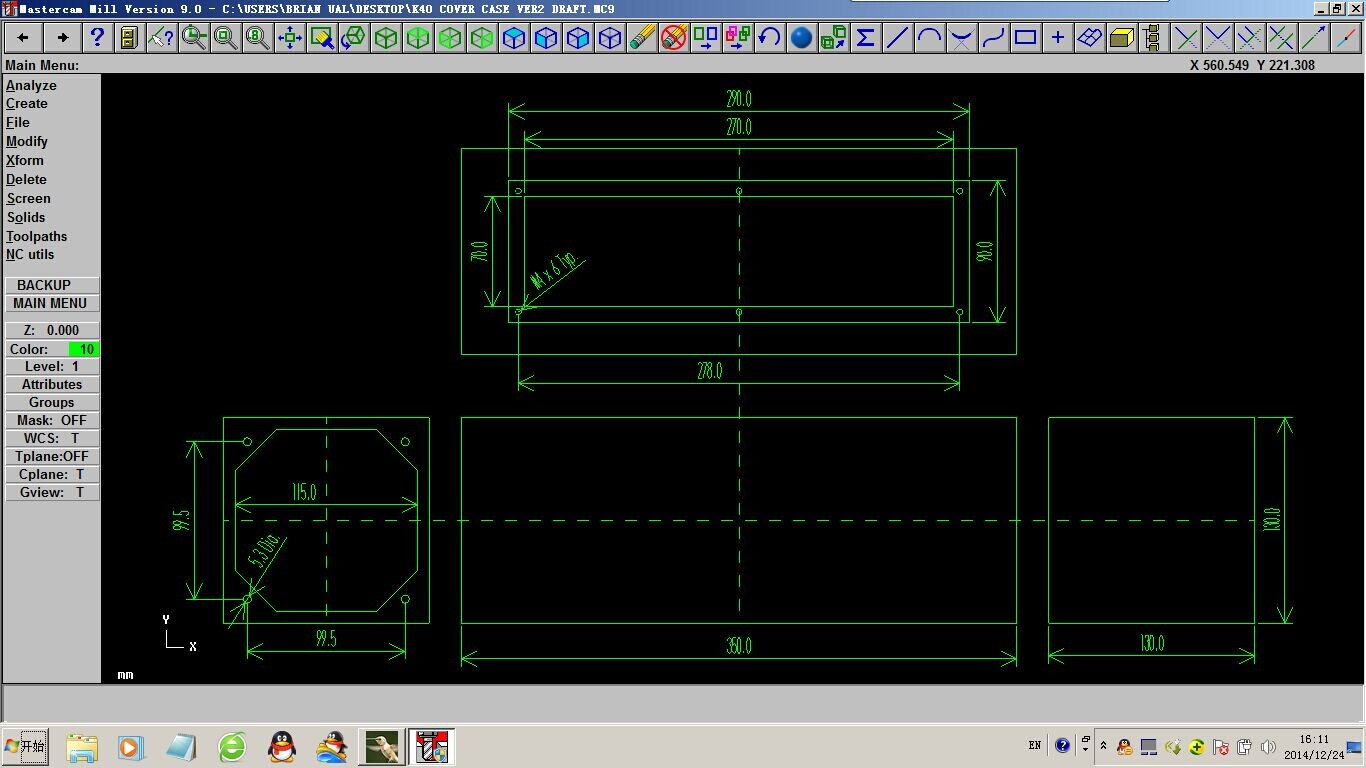
Task: Click the Z: 0.000 depth field
Action: pos(52,330)
